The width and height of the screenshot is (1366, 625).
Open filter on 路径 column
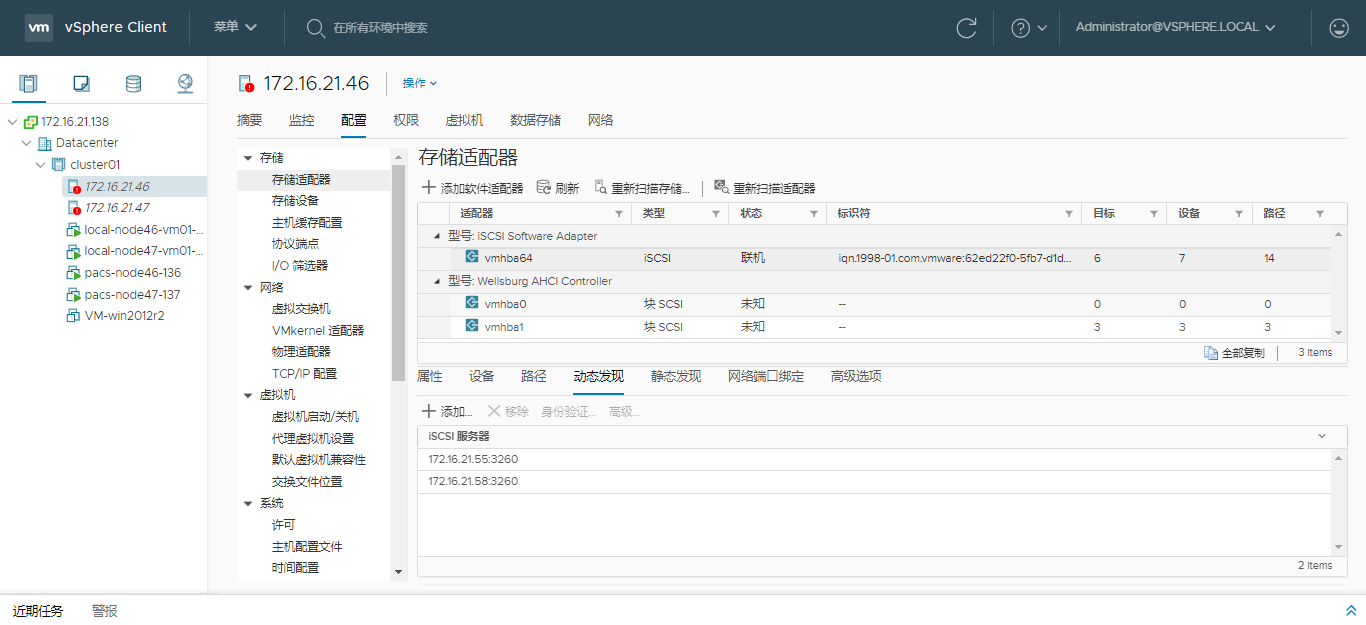pyautogui.click(x=1319, y=214)
